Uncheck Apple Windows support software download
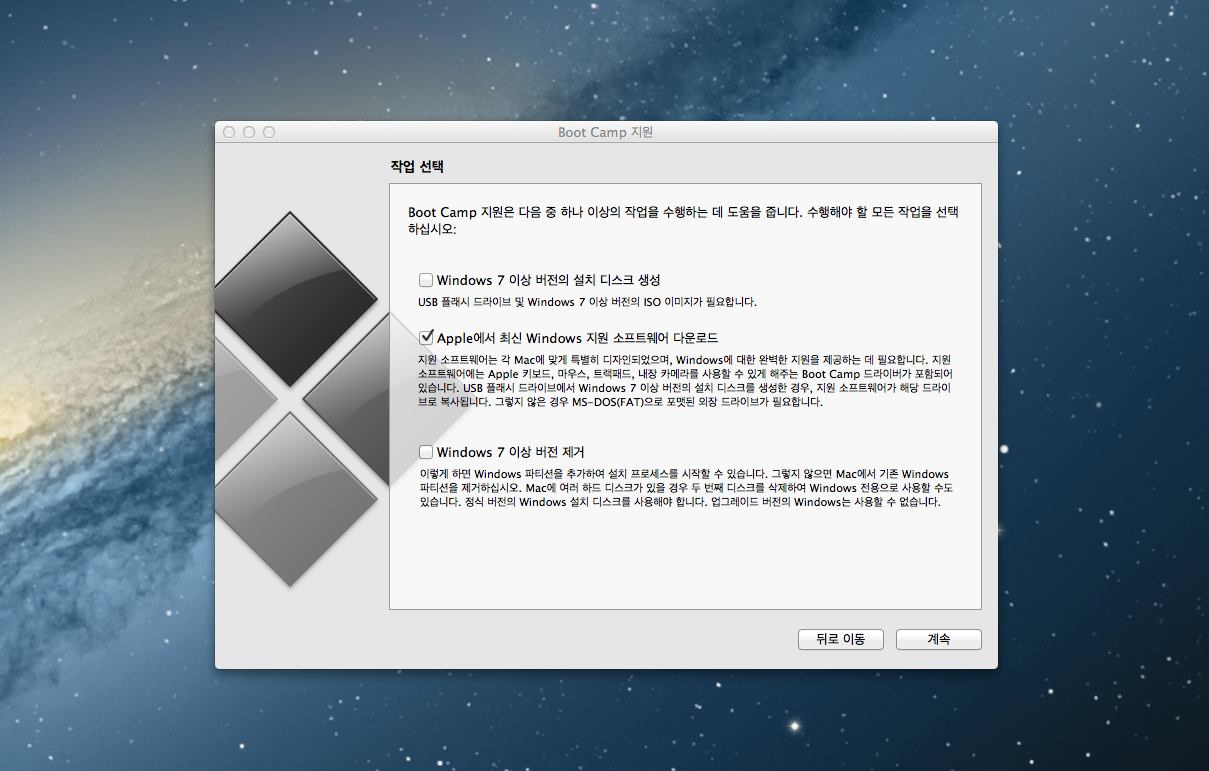The height and width of the screenshot is (771, 1209). (426, 338)
